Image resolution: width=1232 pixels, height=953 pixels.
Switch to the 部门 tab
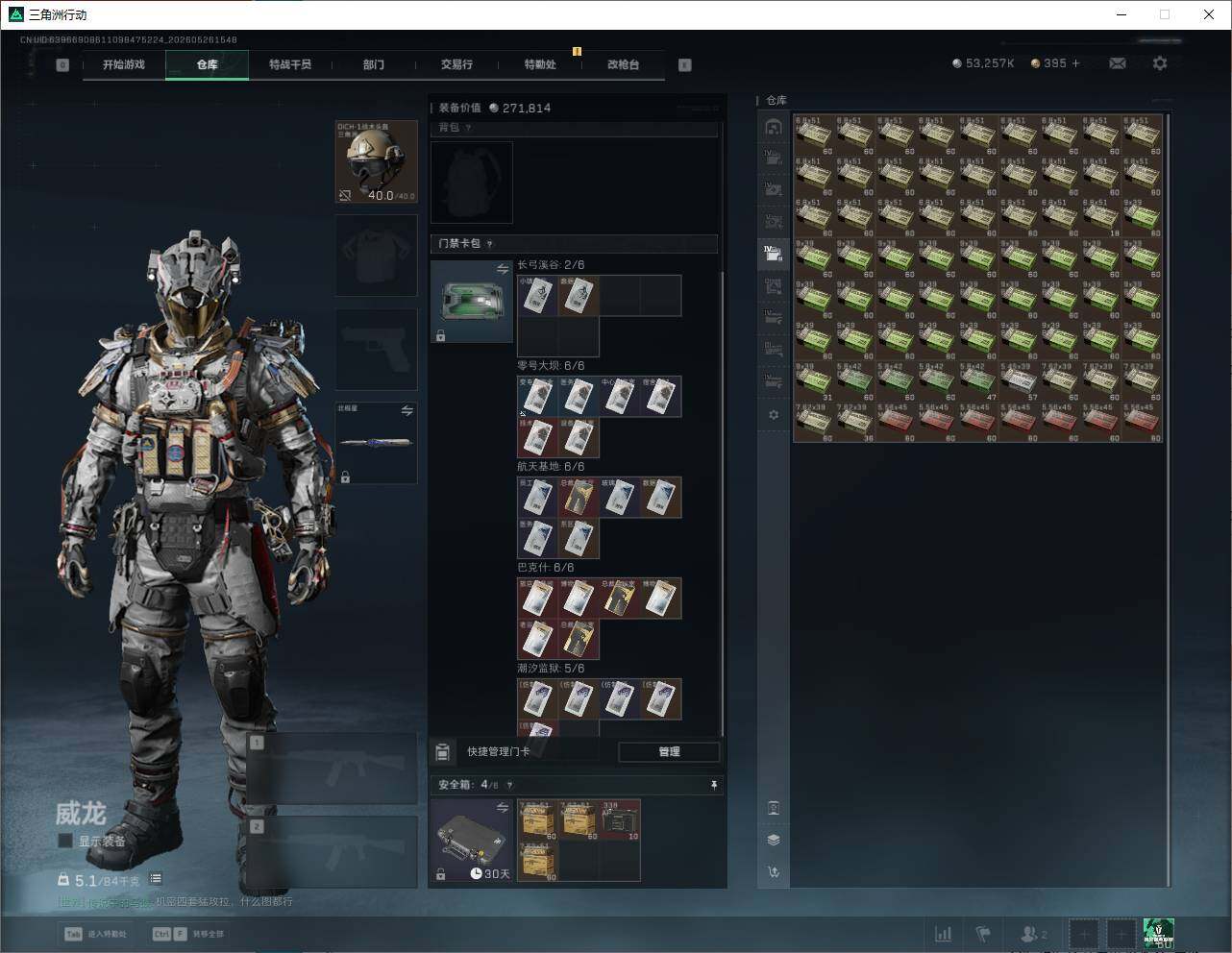[374, 64]
